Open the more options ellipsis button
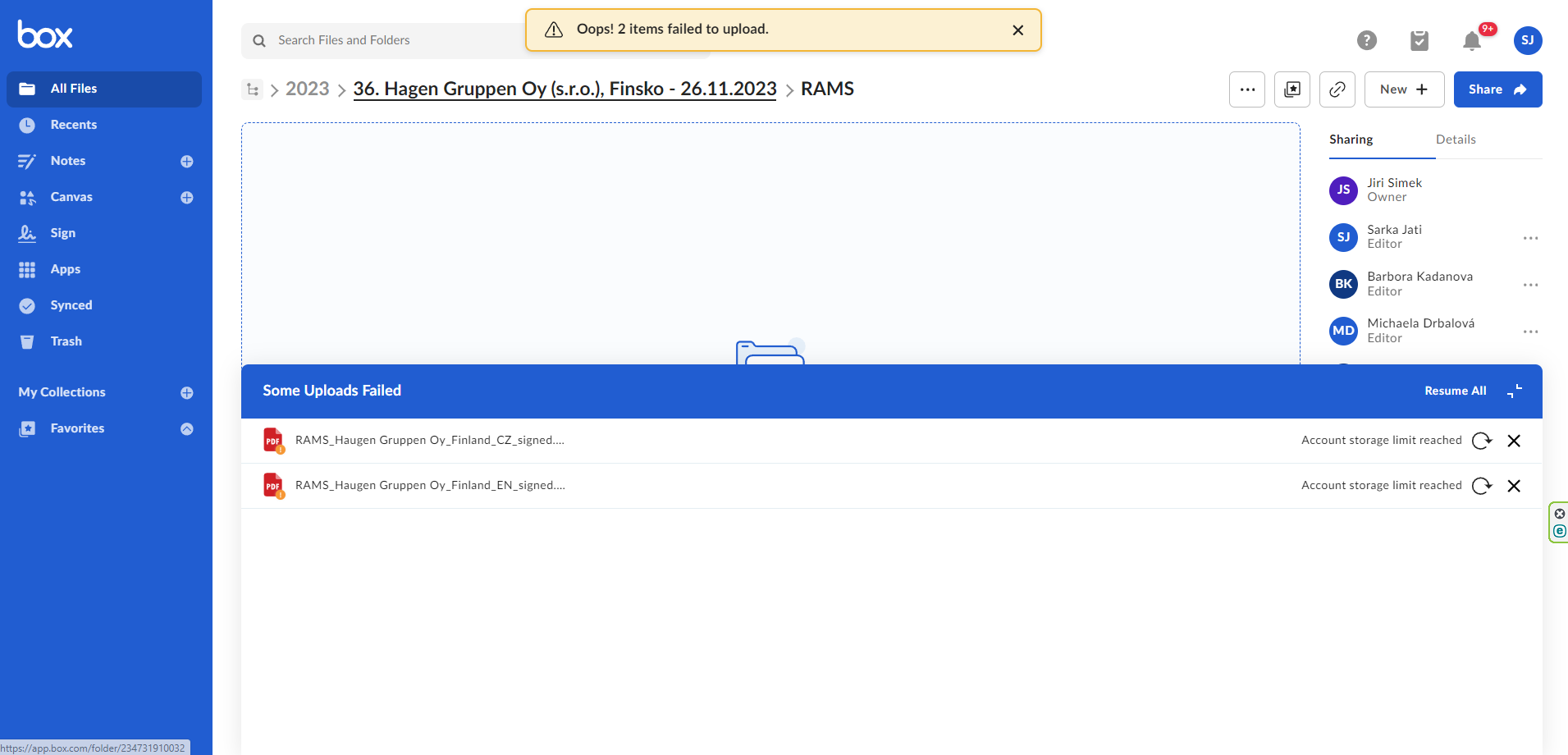This screenshot has width=1568, height=755. click(x=1247, y=89)
